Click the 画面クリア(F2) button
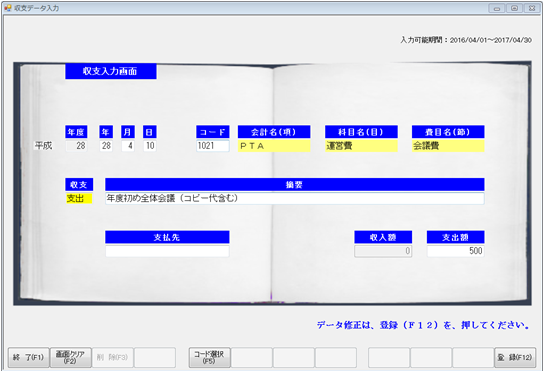This screenshot has width=544, height=372. [x=71, y=357]
